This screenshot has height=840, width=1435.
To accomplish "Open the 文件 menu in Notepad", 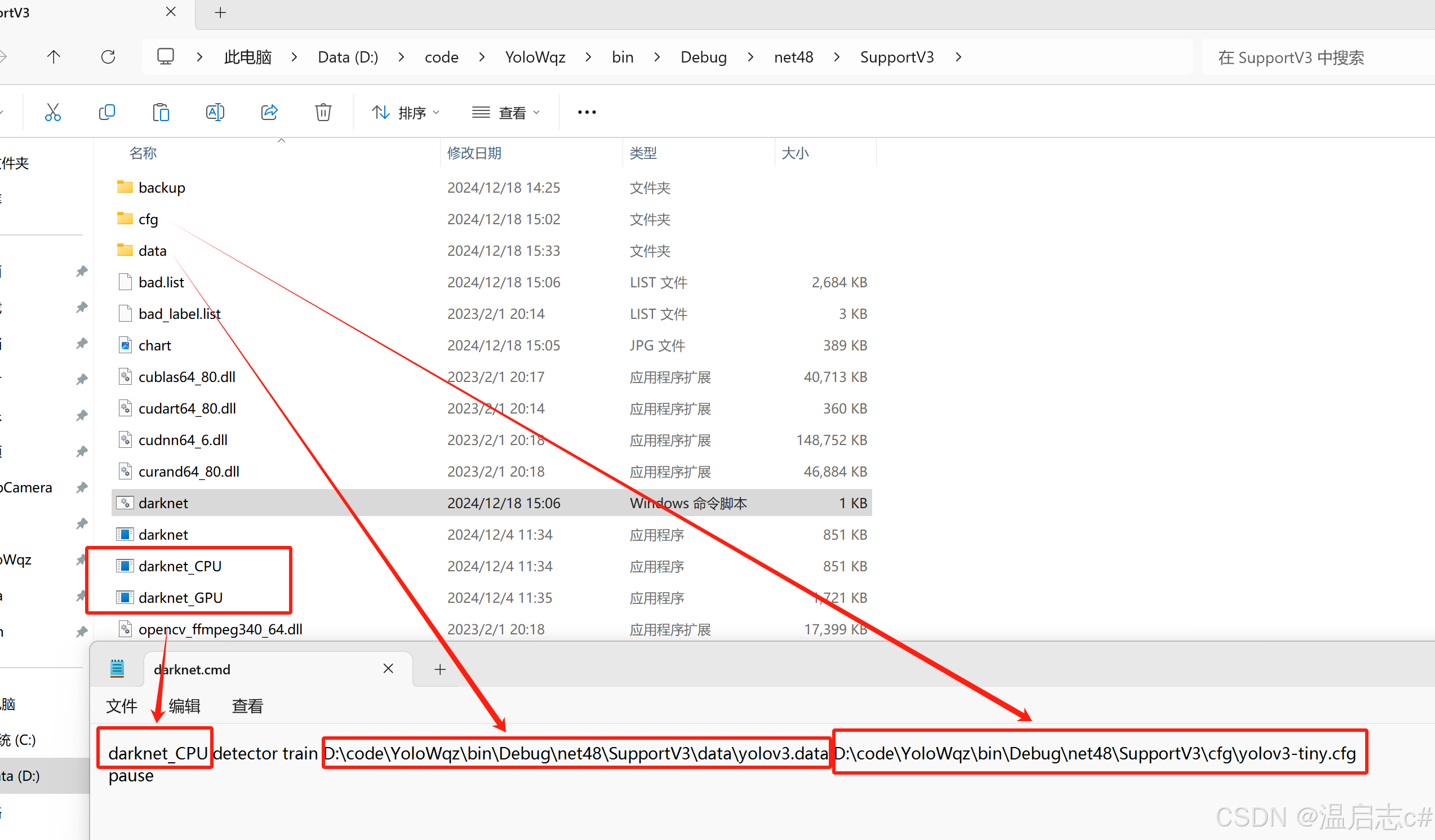I will click(121, 706).
